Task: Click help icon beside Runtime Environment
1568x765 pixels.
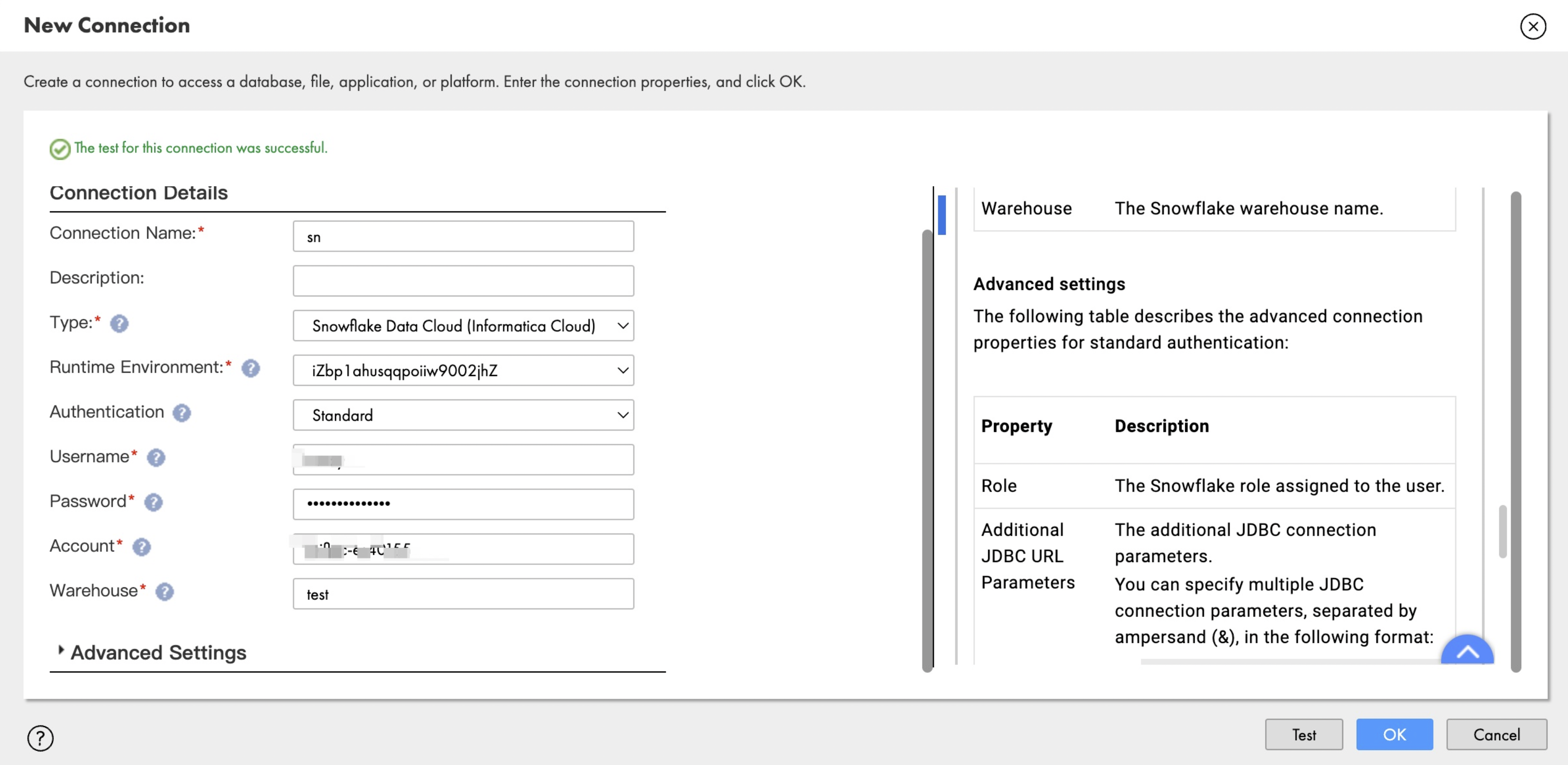Action: pyautogui.click(x=250, y=368)
